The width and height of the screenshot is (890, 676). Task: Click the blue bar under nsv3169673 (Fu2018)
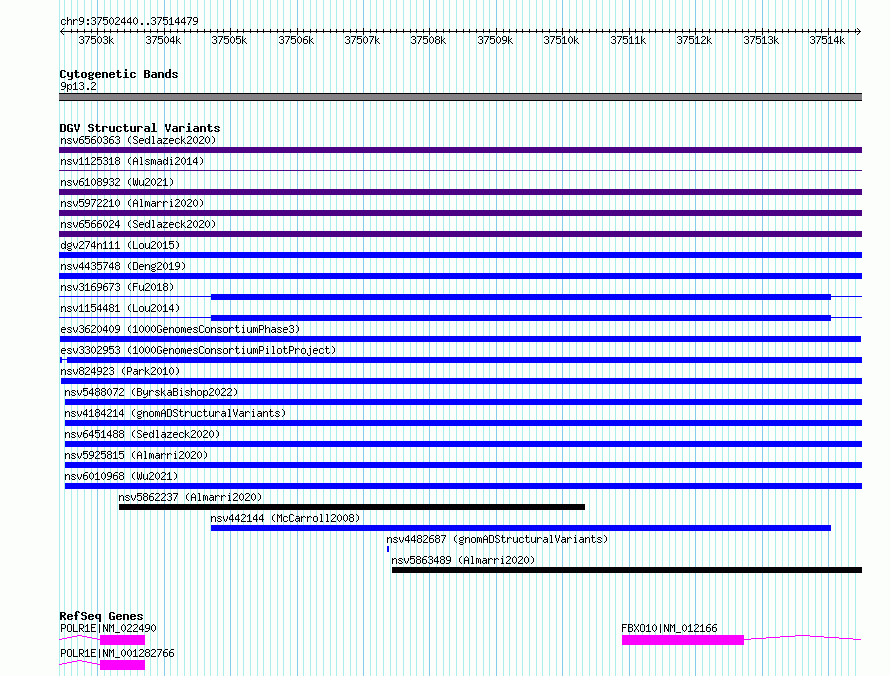(520, 297)
